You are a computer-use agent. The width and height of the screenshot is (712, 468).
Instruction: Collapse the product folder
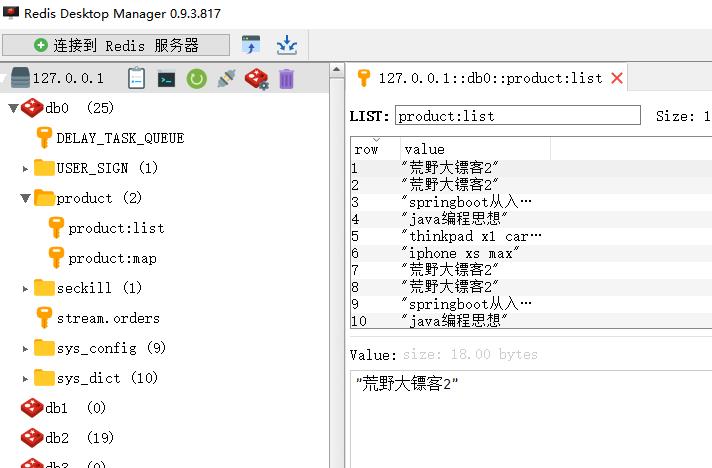pos(25,198)
